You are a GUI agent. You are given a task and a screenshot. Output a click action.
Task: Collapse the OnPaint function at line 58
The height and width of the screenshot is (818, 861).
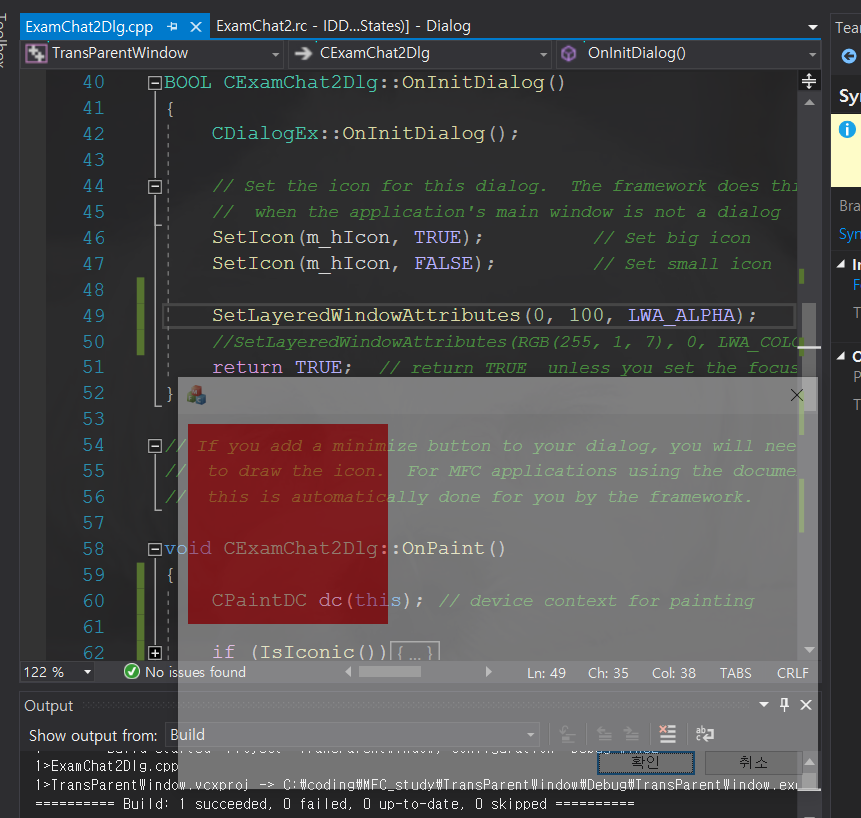154,548
